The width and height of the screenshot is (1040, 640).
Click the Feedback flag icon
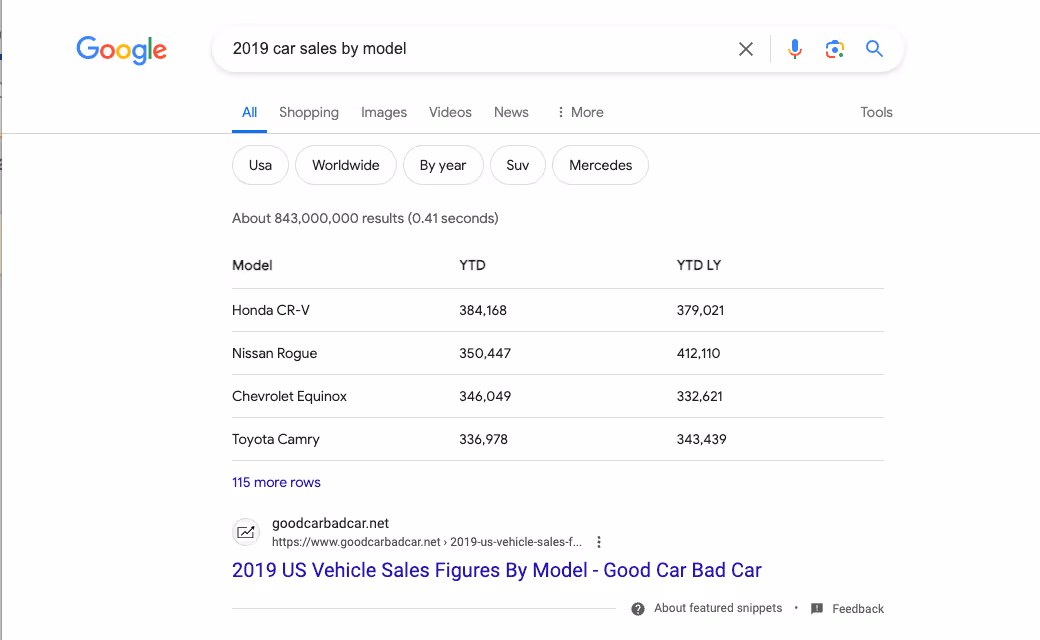coord(817,608)
